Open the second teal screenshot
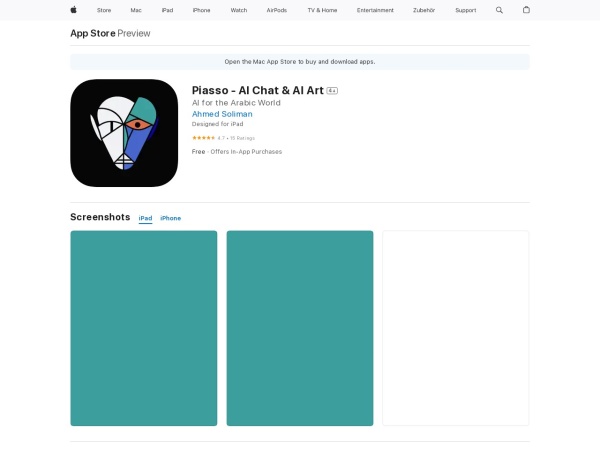Viewport: 600px width, 450px height. tap(300, 328)
